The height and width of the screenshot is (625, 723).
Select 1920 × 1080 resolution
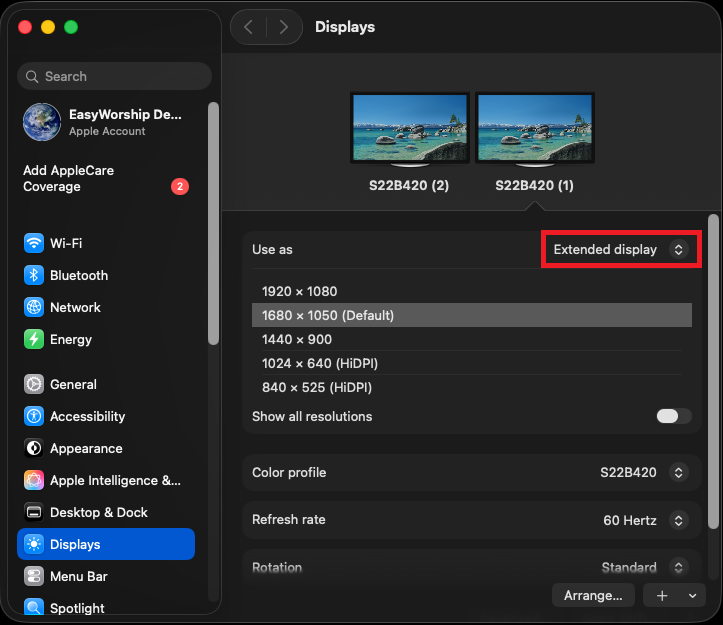(x=472, y=292)
